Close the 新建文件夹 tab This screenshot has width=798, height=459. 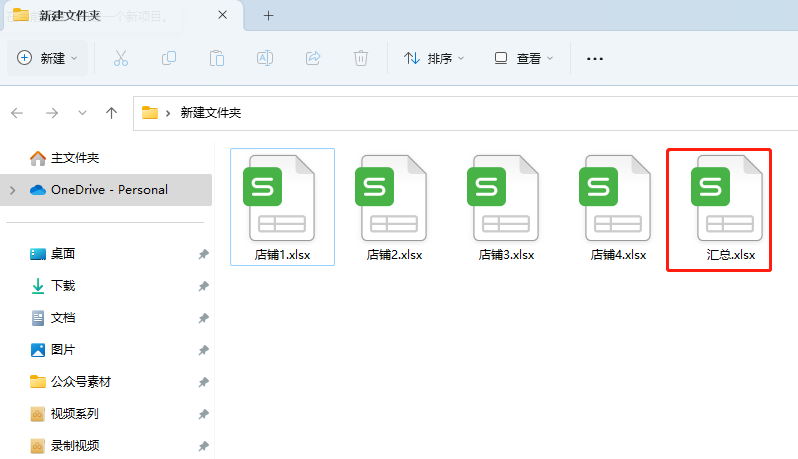(222, 15)
